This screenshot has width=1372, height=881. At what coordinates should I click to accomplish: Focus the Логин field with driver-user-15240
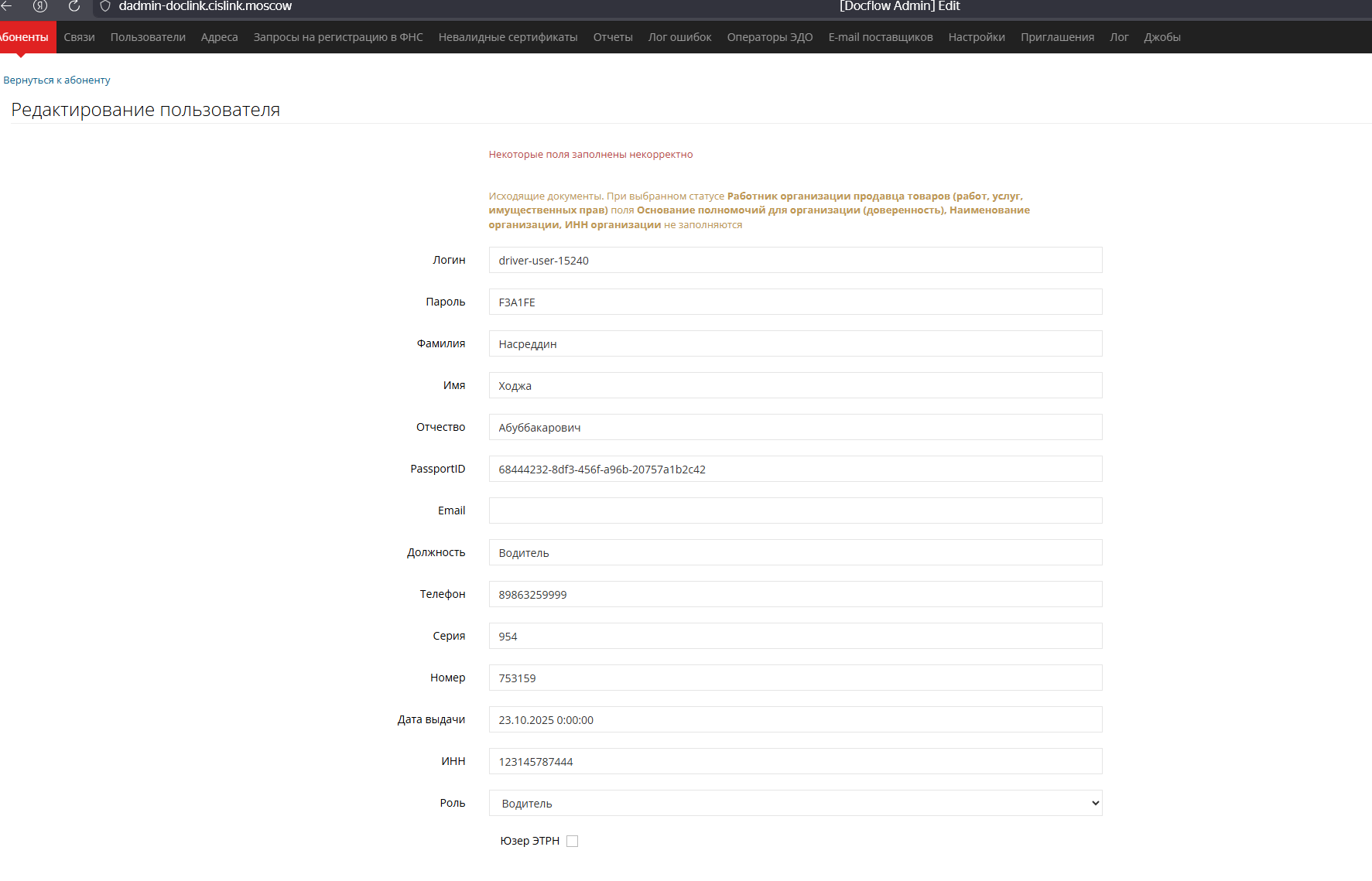pyautogui.click(x=795, y=260)
